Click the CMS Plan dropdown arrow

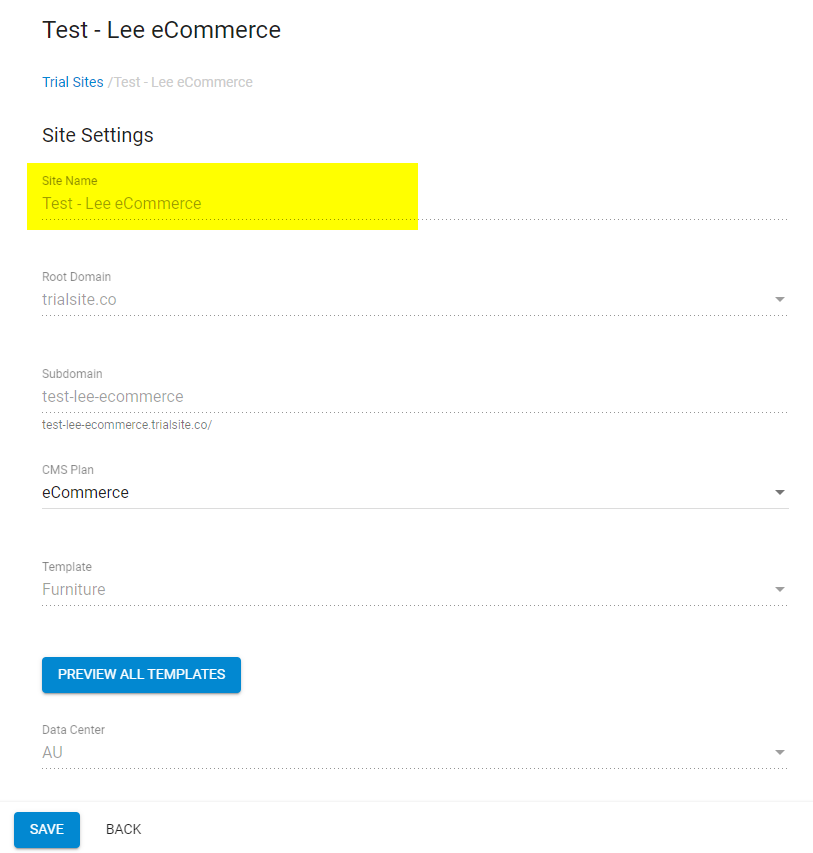pyautogui.click(x=779, y=492)
